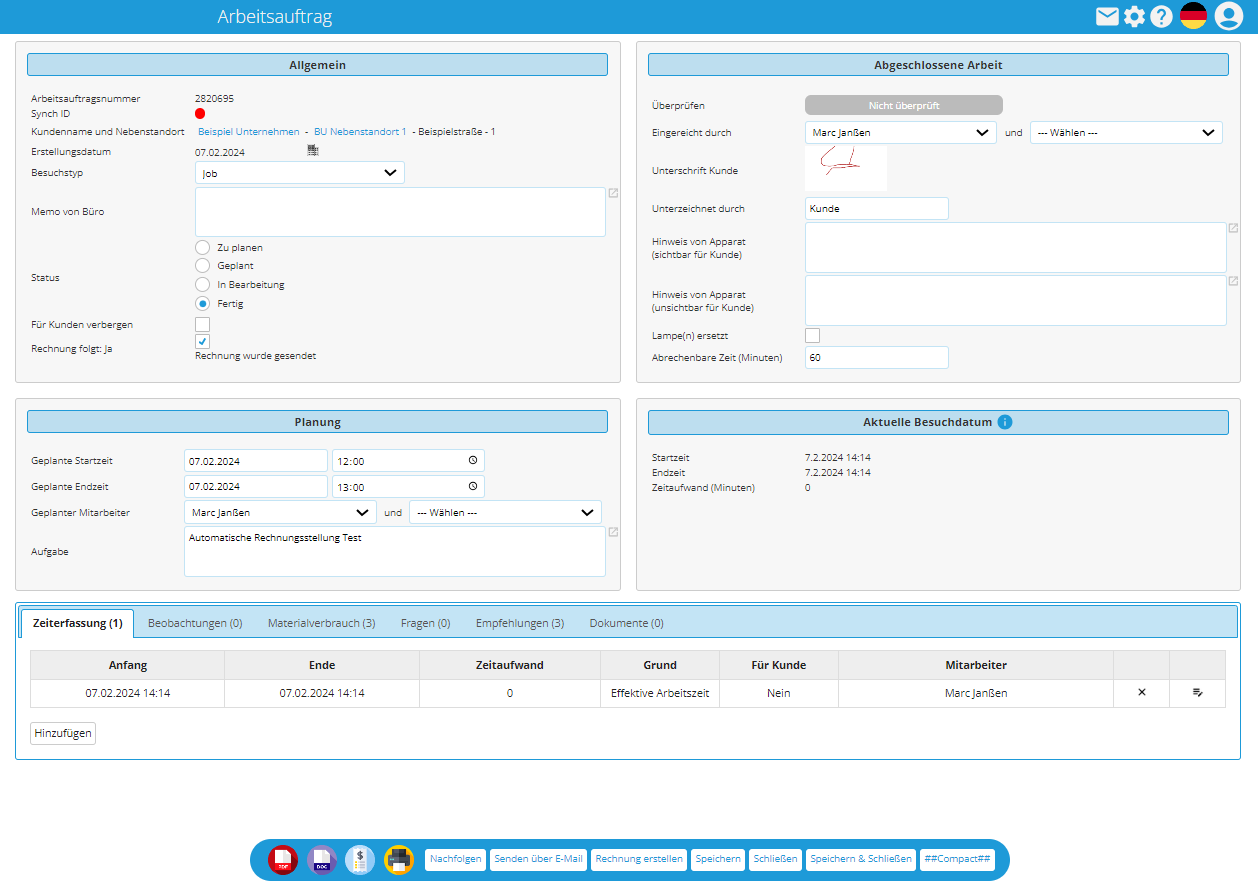
Task: Edit the time entry row icon
Action: pos(1198,693)
